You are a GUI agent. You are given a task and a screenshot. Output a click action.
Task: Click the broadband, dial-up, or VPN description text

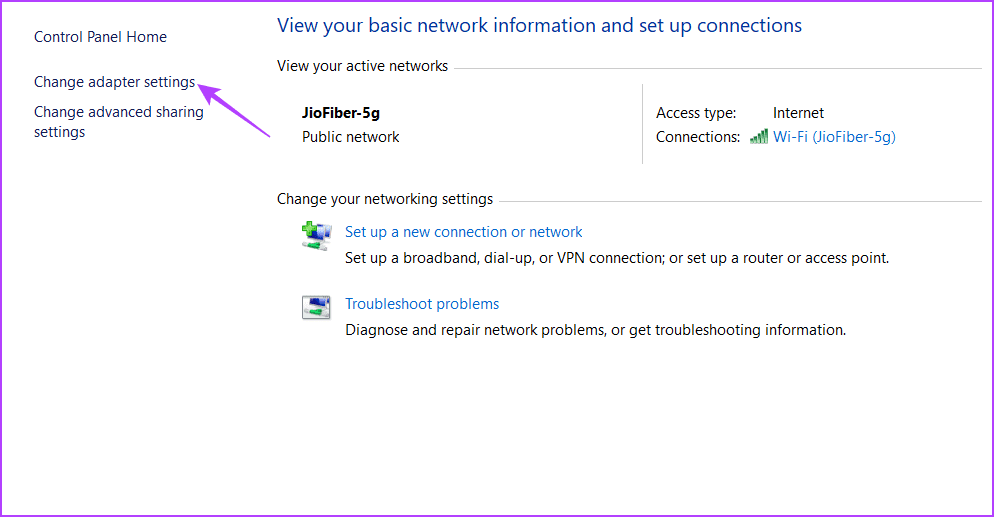616,257
